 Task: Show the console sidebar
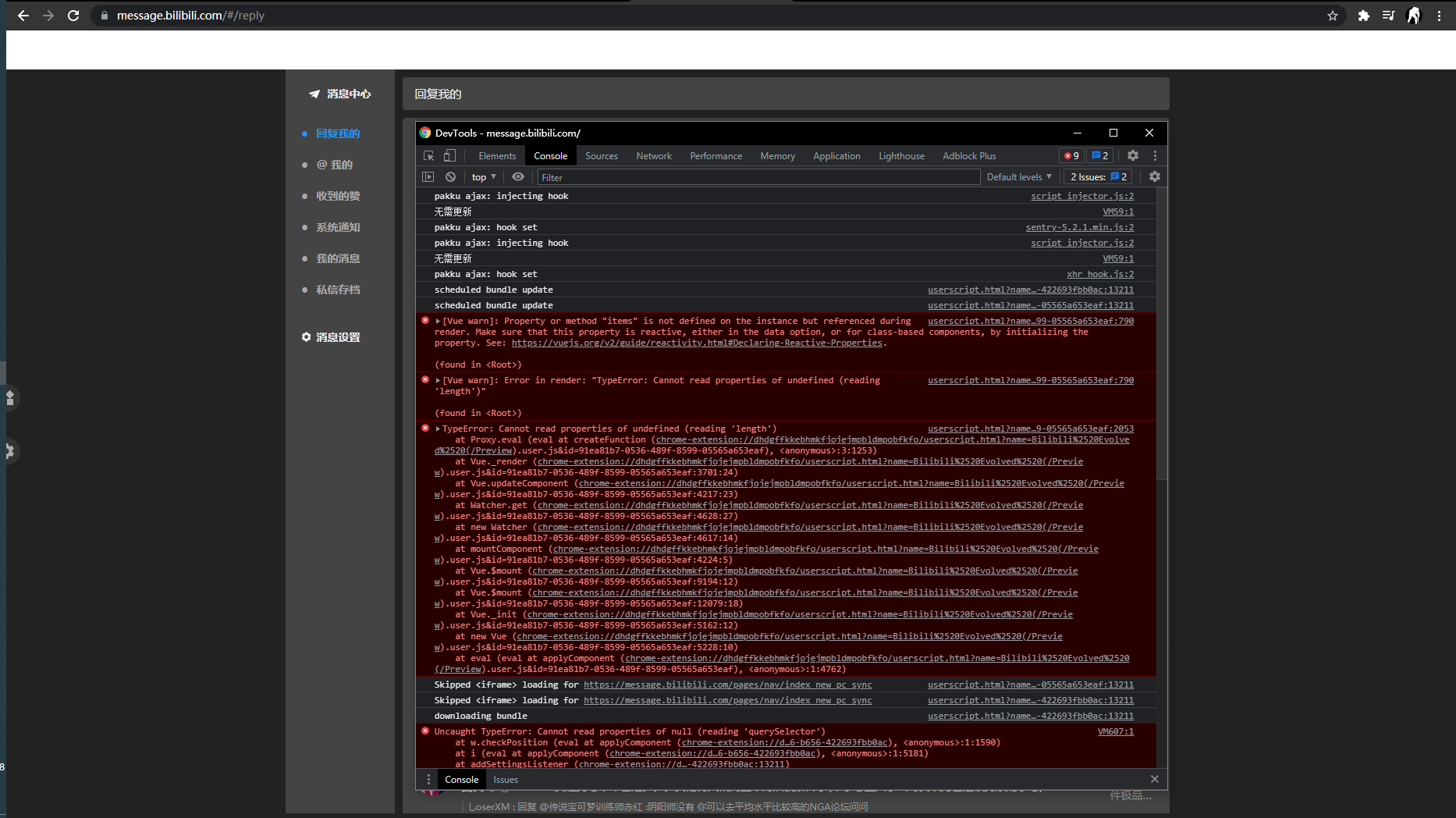[x=428, y=177]
